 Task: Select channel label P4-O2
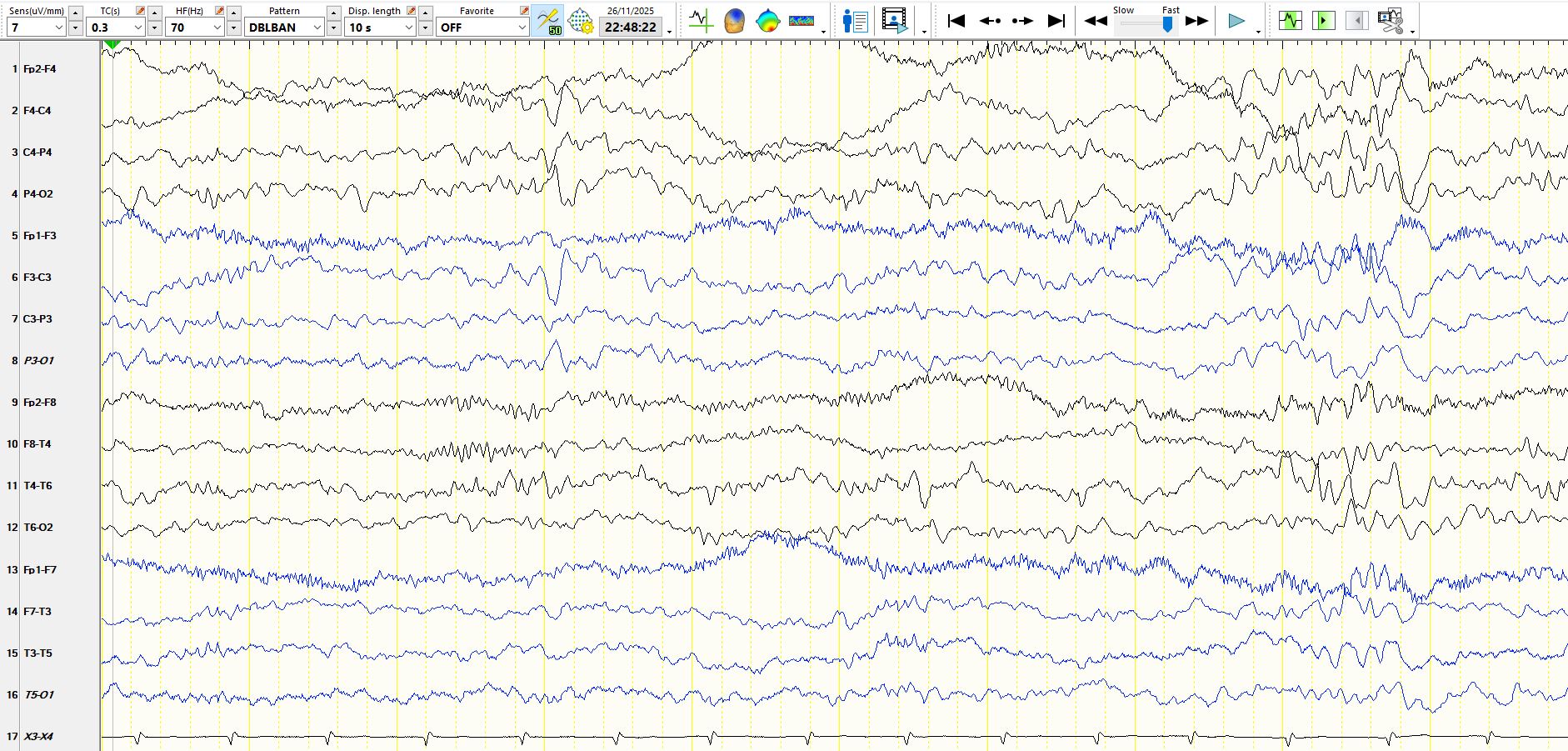tap(38, 194)
